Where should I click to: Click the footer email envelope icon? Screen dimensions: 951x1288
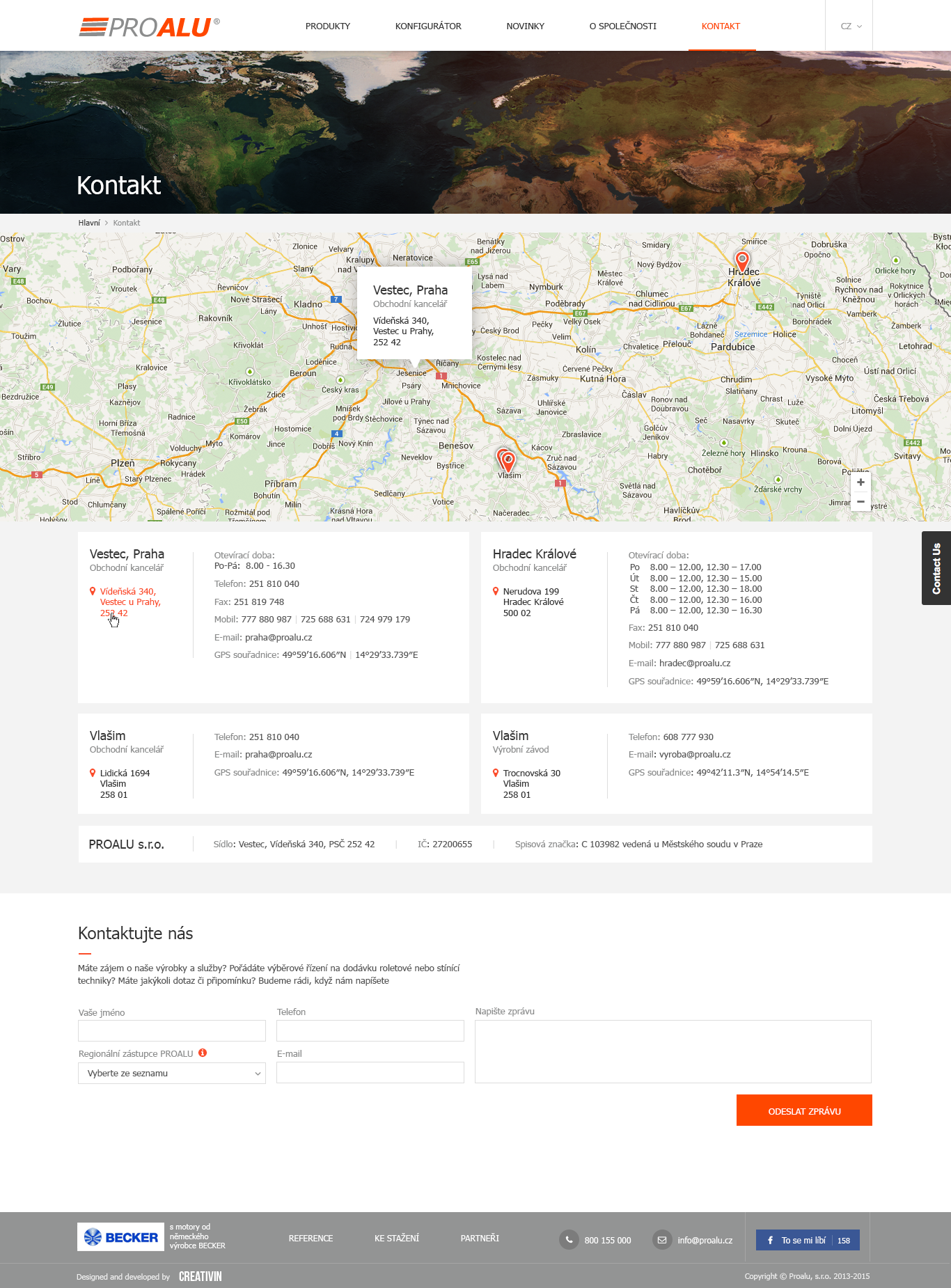pyautogui.click(x=662, y=1240)
